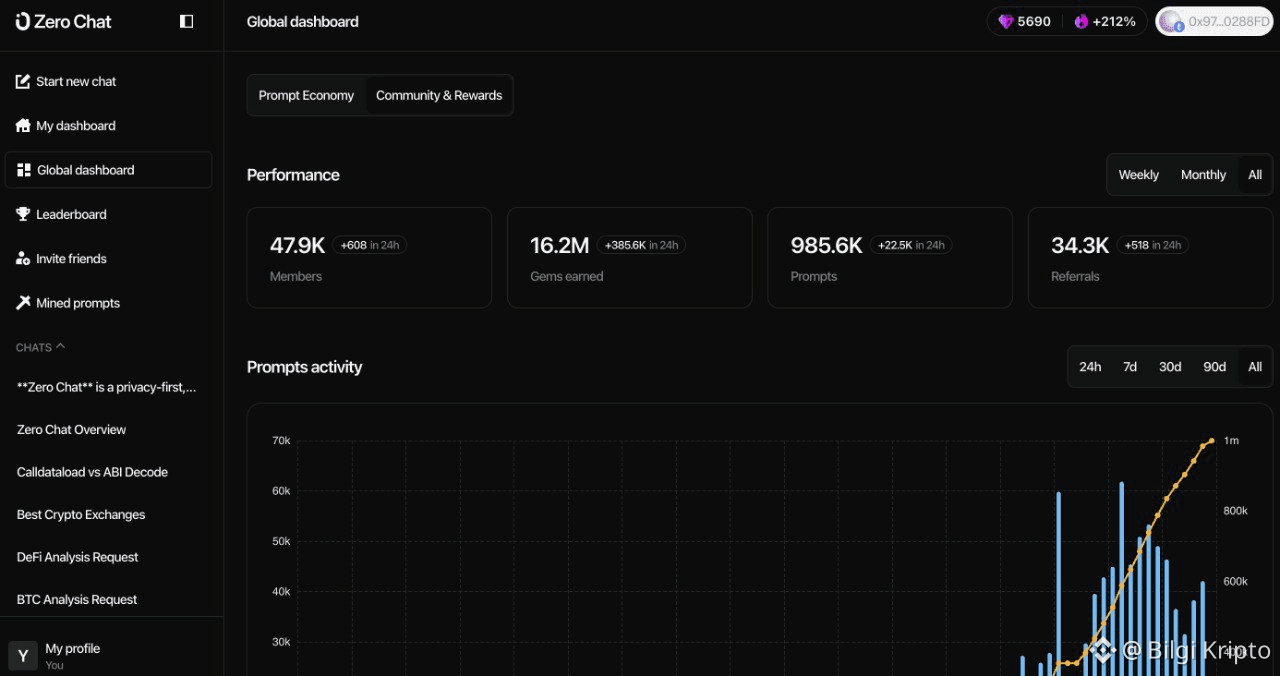Collapse the sidebar panel icon
Image resolution: width=1280 pixels, height=676 pixels.
pyautogui.click(x=186, y=21)
